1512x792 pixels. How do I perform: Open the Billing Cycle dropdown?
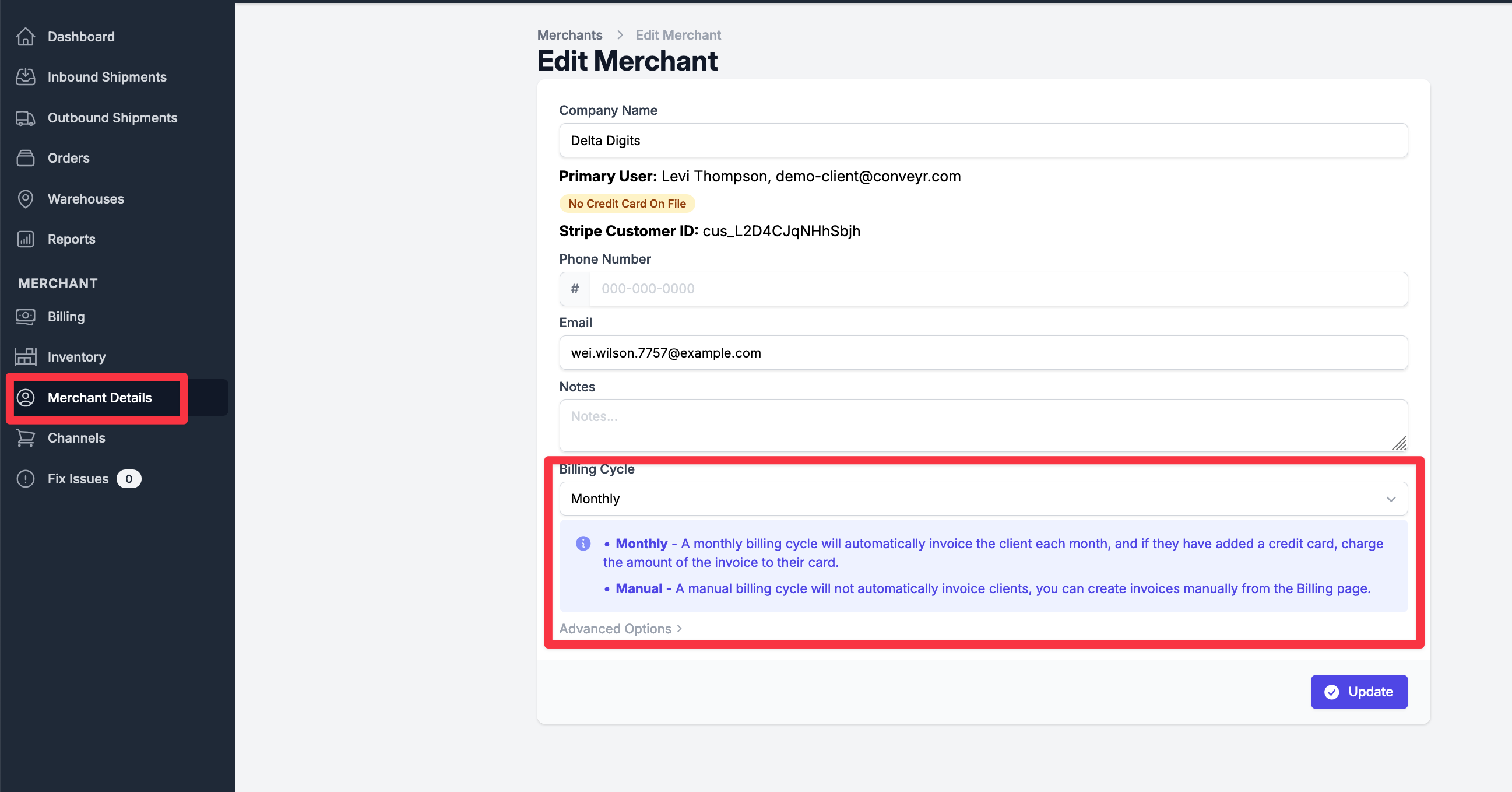coord(983,499)
